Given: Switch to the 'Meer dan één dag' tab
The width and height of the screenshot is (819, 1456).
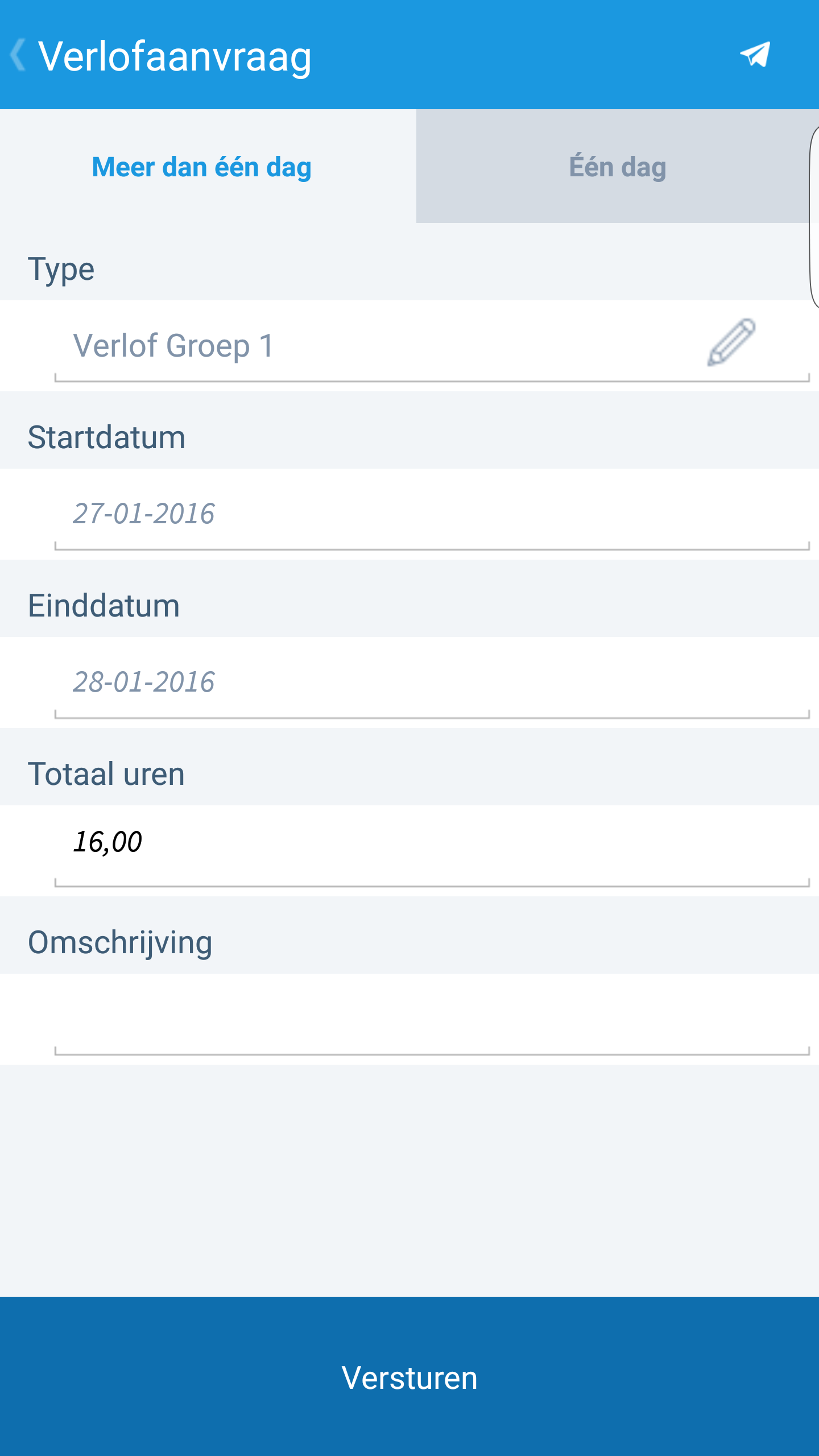Looking at the screenshot, I should [x=202, y=167].
